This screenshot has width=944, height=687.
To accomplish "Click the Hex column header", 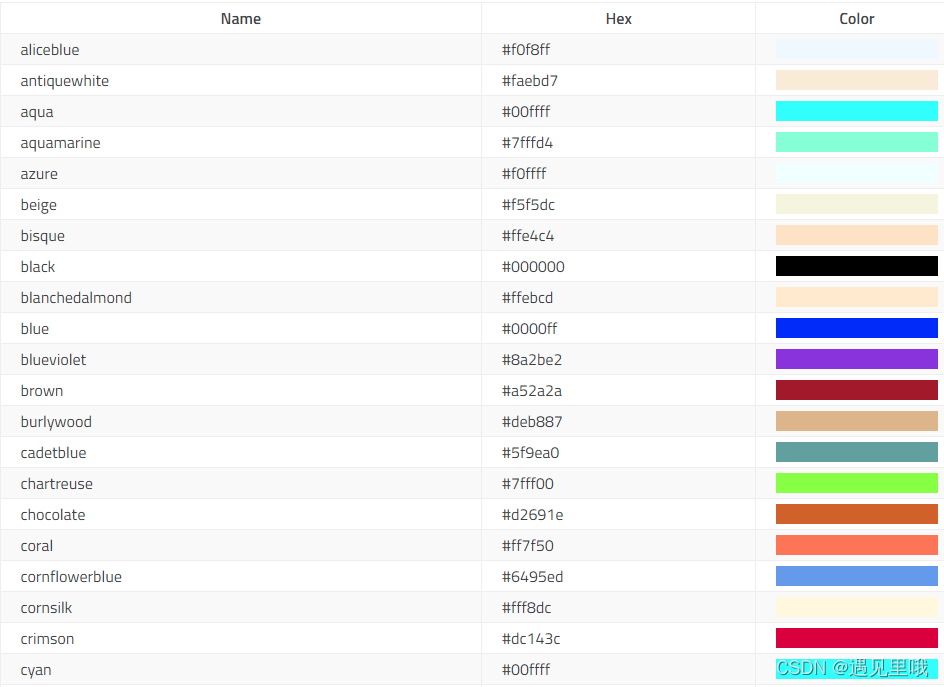I will click(x=618, y=19).
